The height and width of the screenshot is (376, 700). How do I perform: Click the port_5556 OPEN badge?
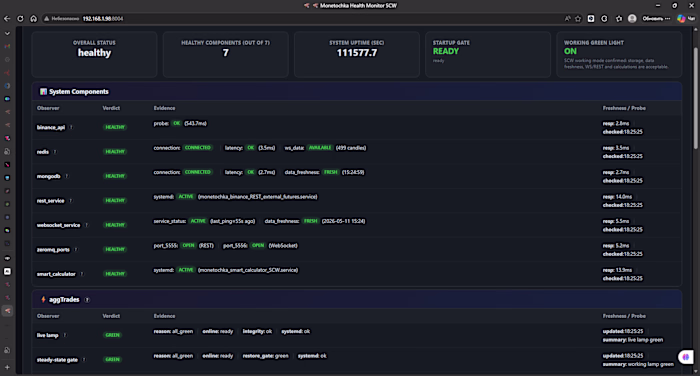[258, 246]
